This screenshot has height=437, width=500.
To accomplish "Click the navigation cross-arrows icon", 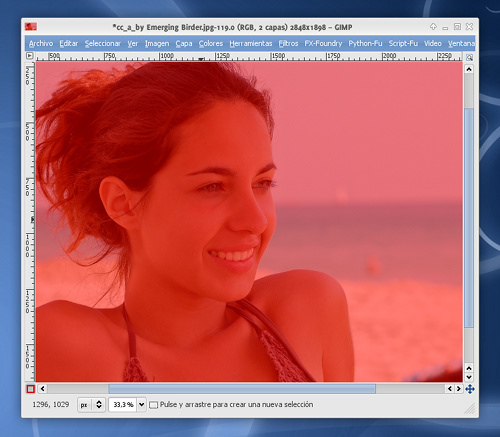I will (x=470, y=389).
